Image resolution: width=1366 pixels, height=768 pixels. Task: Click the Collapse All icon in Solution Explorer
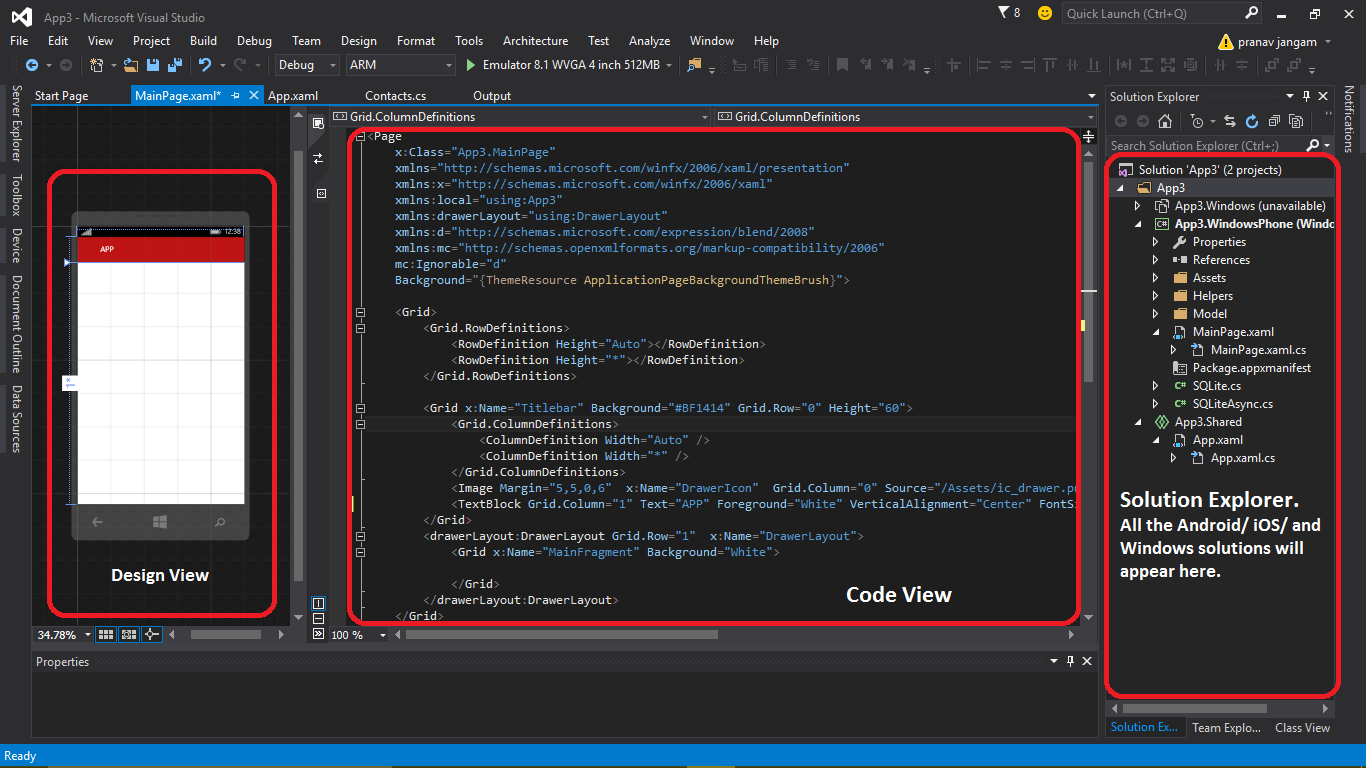click(1274, 121)
